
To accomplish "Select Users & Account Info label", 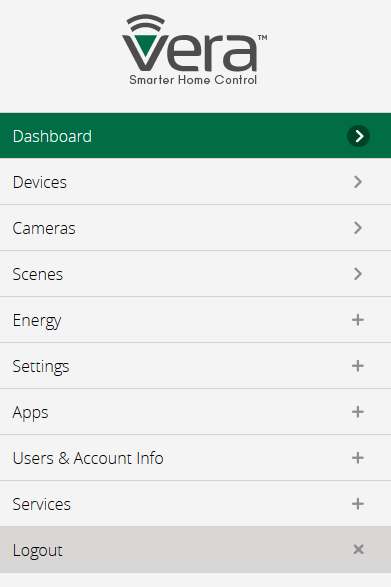I will 88,458.
